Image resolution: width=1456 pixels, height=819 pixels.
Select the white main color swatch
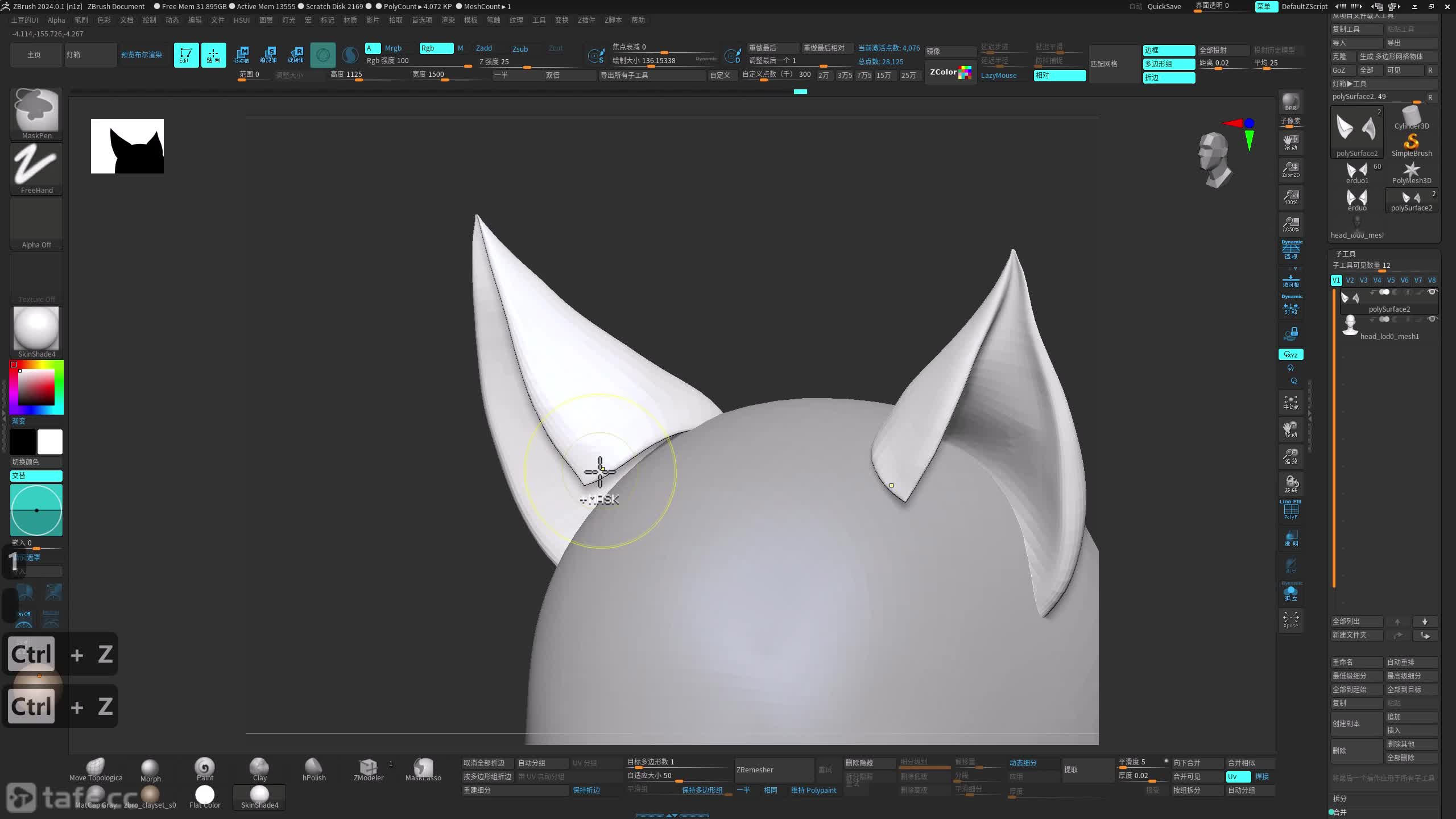[50, 442]
